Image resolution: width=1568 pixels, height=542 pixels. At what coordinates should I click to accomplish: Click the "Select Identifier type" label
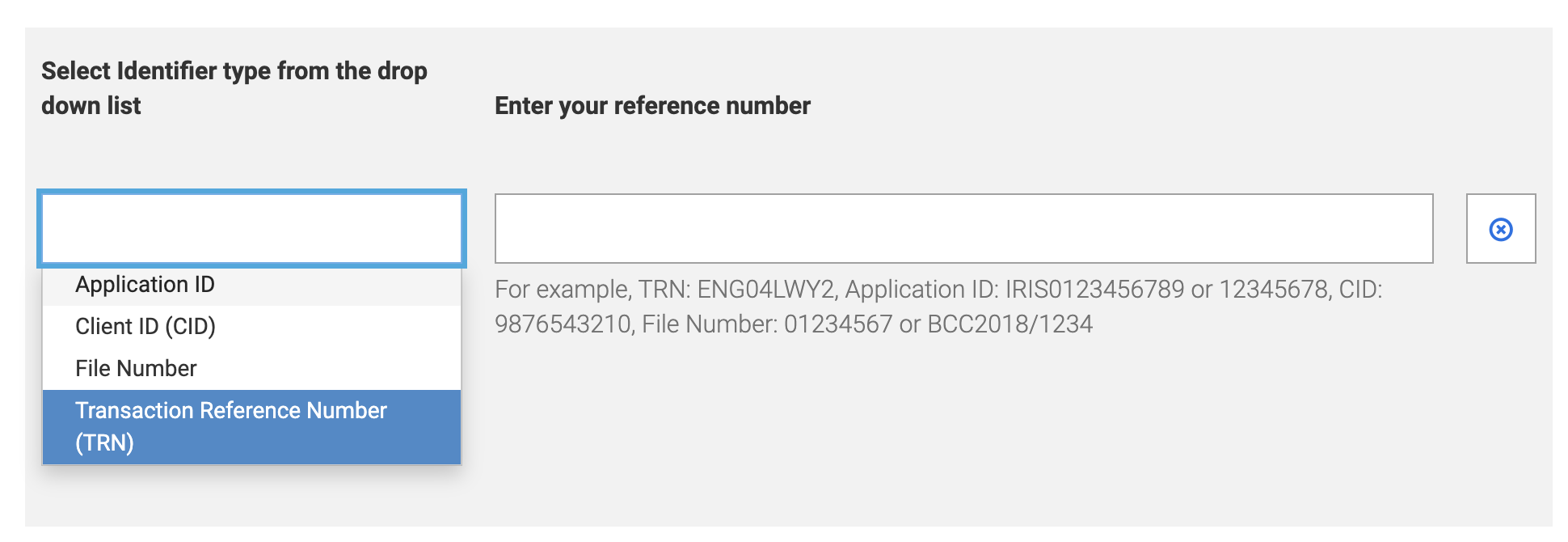tap(234, 87)
